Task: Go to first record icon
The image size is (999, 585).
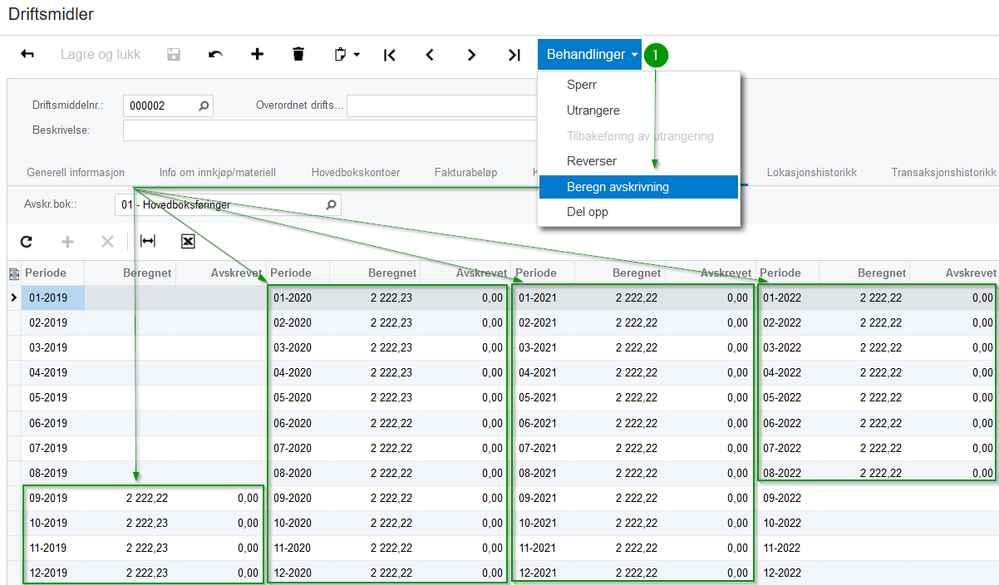Action: click(x=389, y=55)
